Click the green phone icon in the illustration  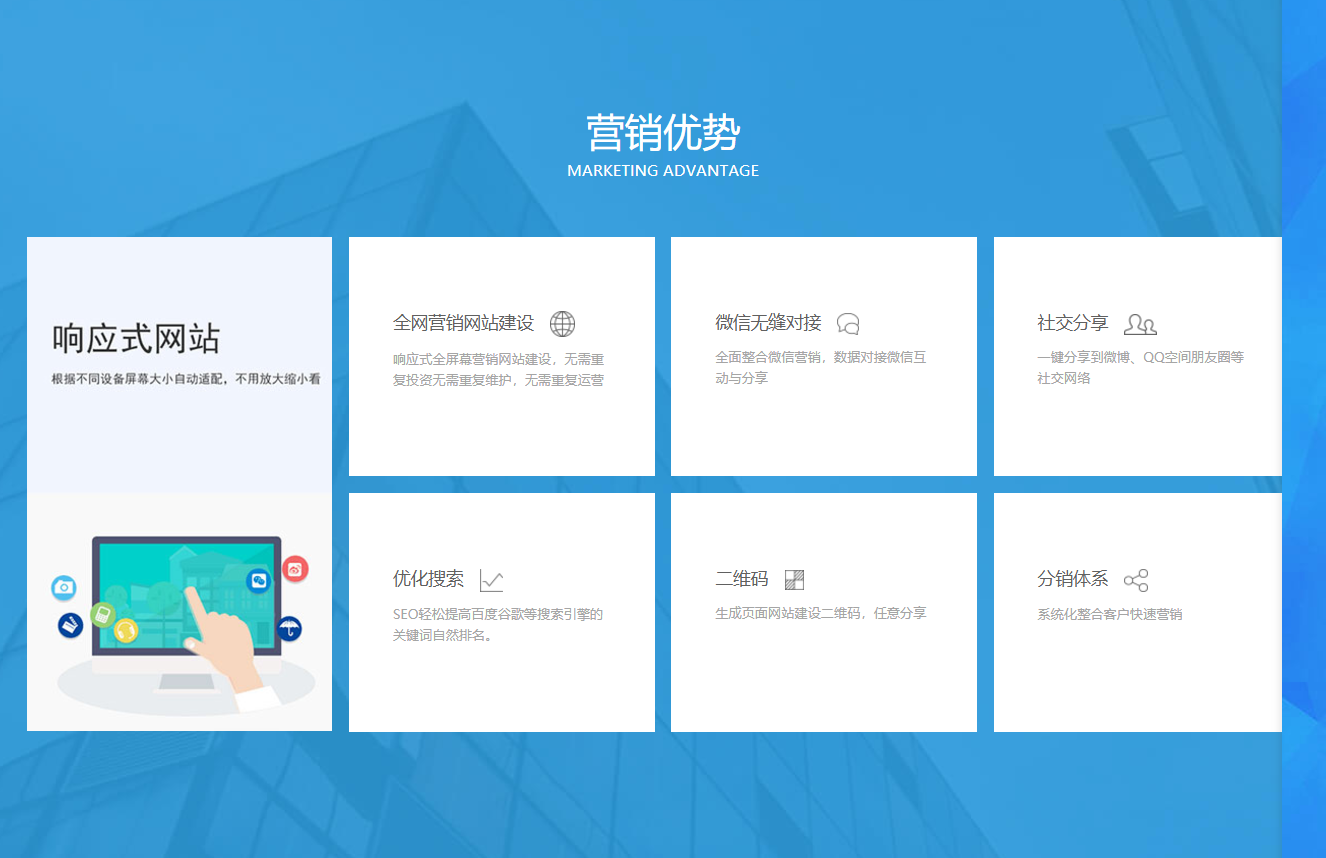pyautogui.click(x=103, y=615)
